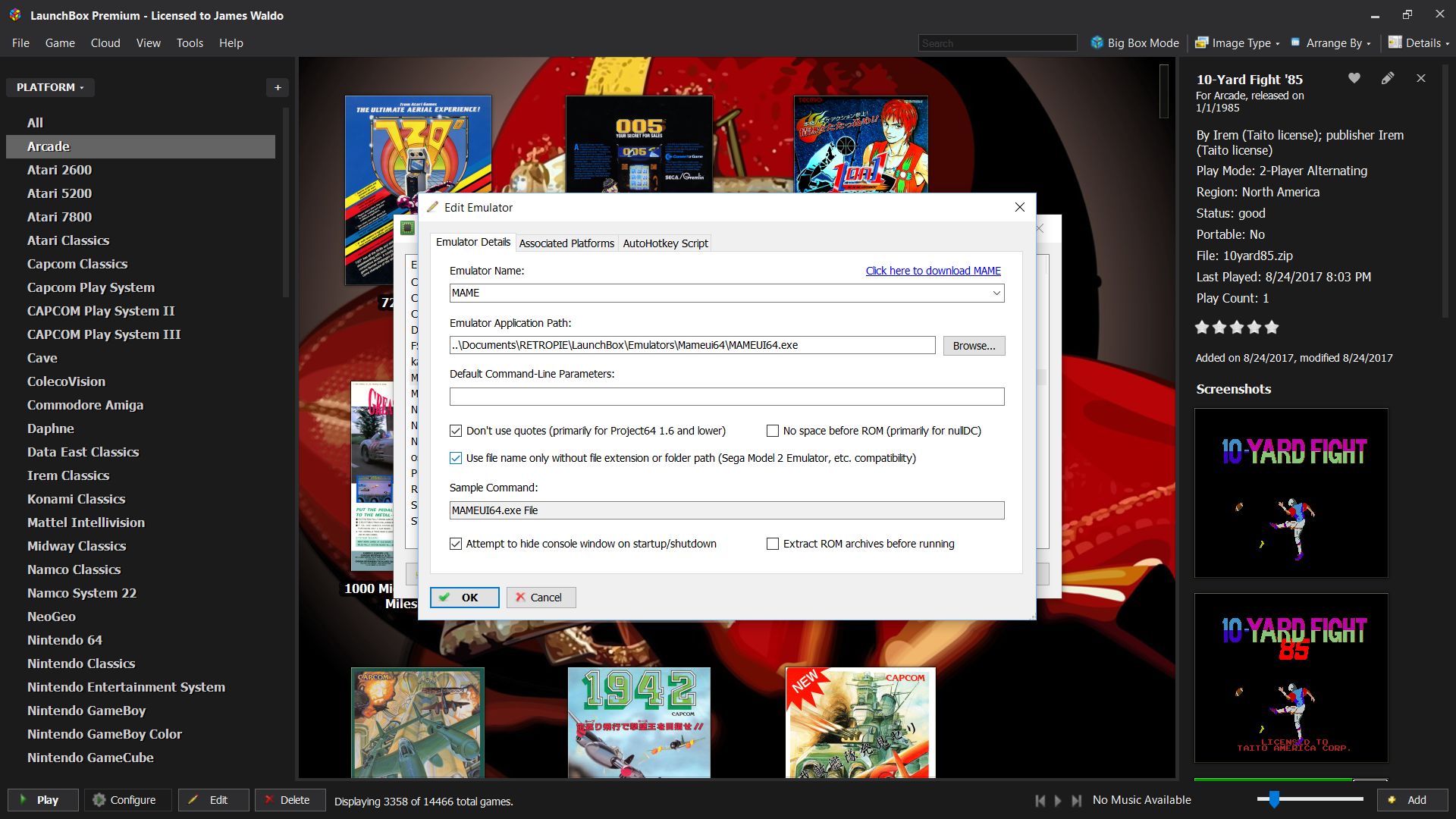
Task: Open the Image Type dropdown
Action: [1238, 43]
